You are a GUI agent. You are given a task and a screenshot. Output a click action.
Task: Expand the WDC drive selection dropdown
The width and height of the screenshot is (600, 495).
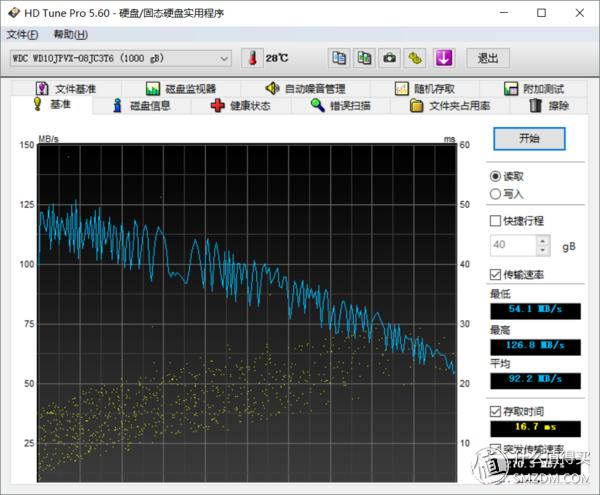click(x=223, y=59)
